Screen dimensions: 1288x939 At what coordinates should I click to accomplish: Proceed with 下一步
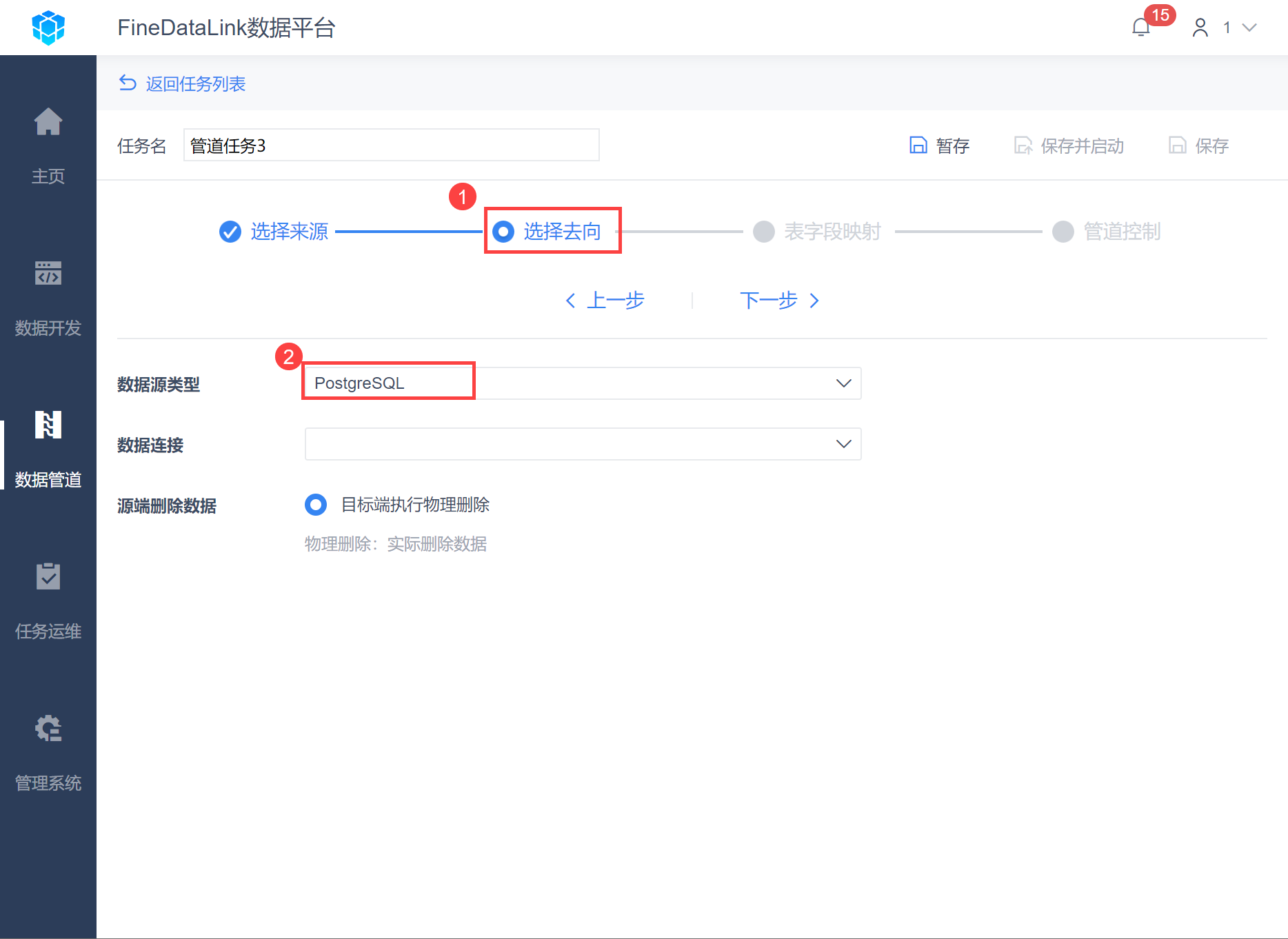point(780,301)
